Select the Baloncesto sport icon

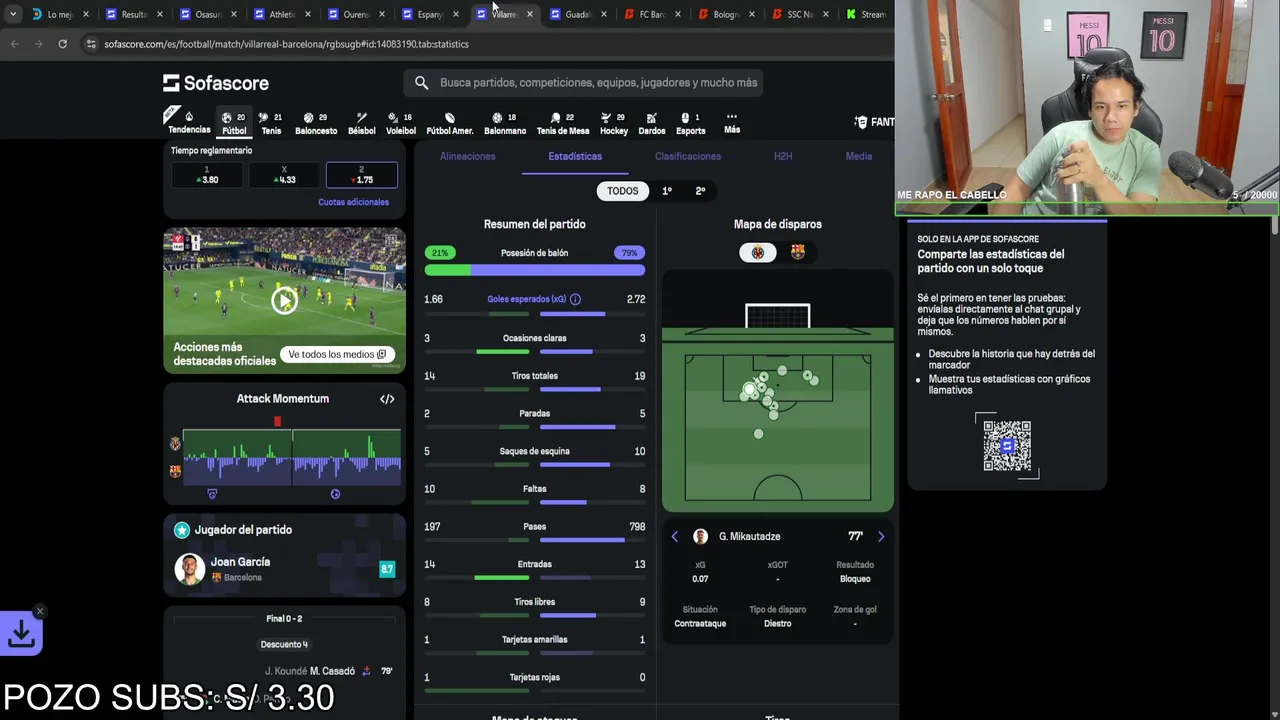316,123
